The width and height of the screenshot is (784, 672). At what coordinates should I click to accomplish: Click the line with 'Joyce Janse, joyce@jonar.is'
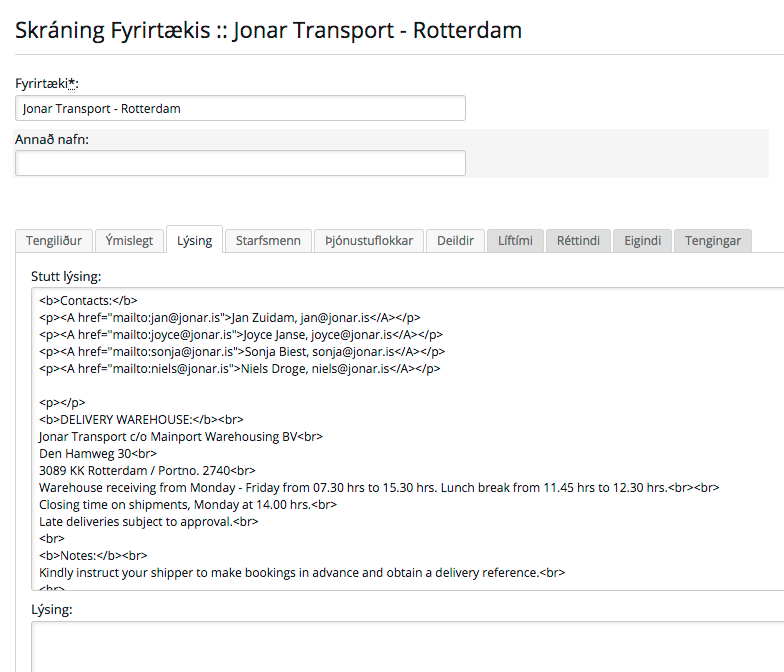coord(241,334)
